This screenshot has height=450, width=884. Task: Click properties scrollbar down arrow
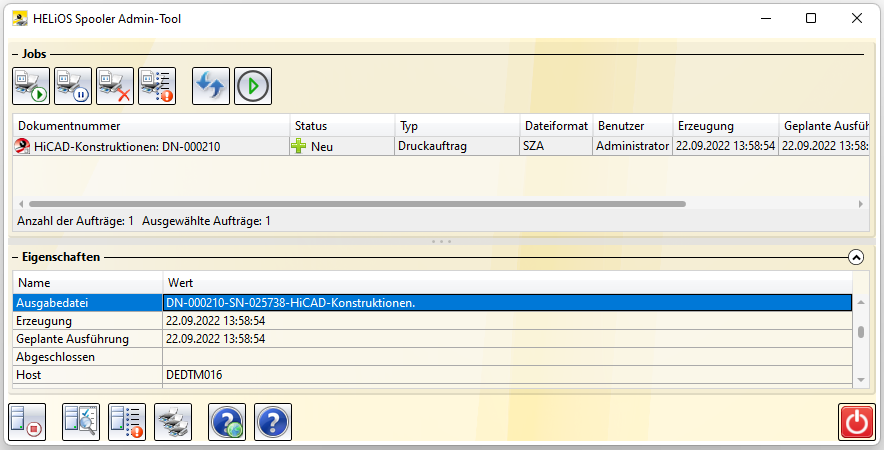[x=861, y=380]
